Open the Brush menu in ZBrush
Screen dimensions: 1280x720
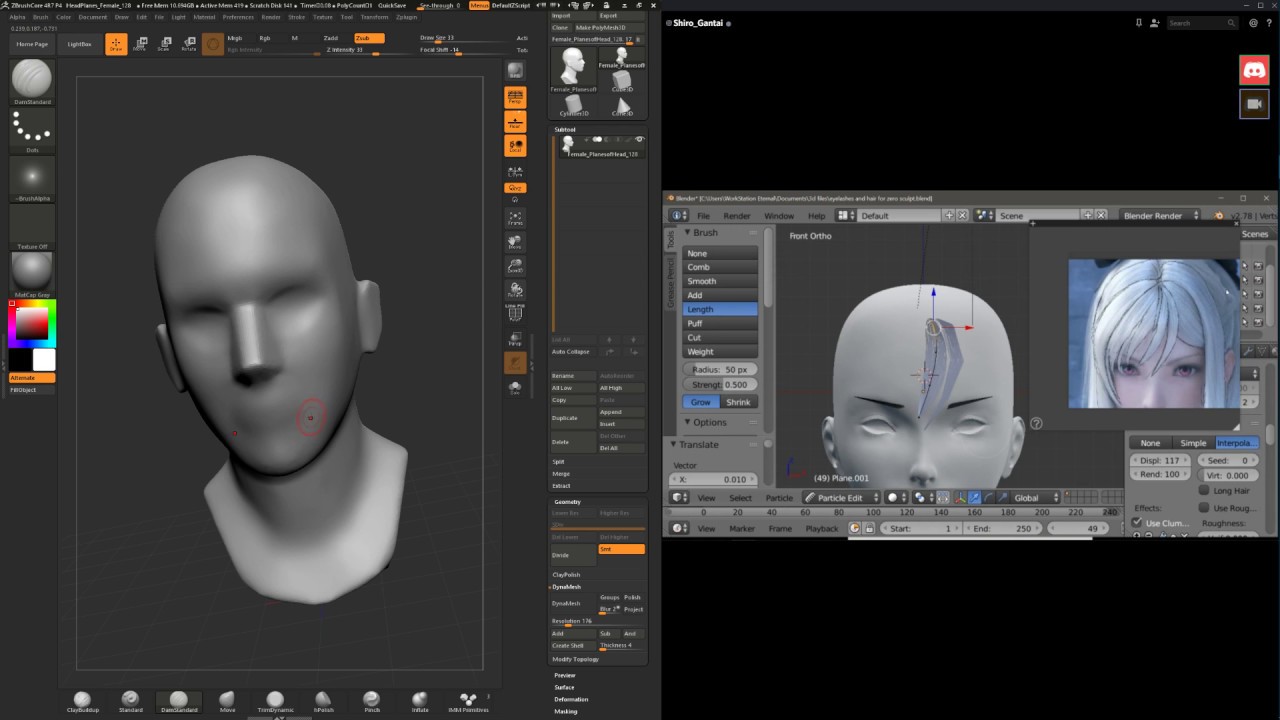click(40, 17)
